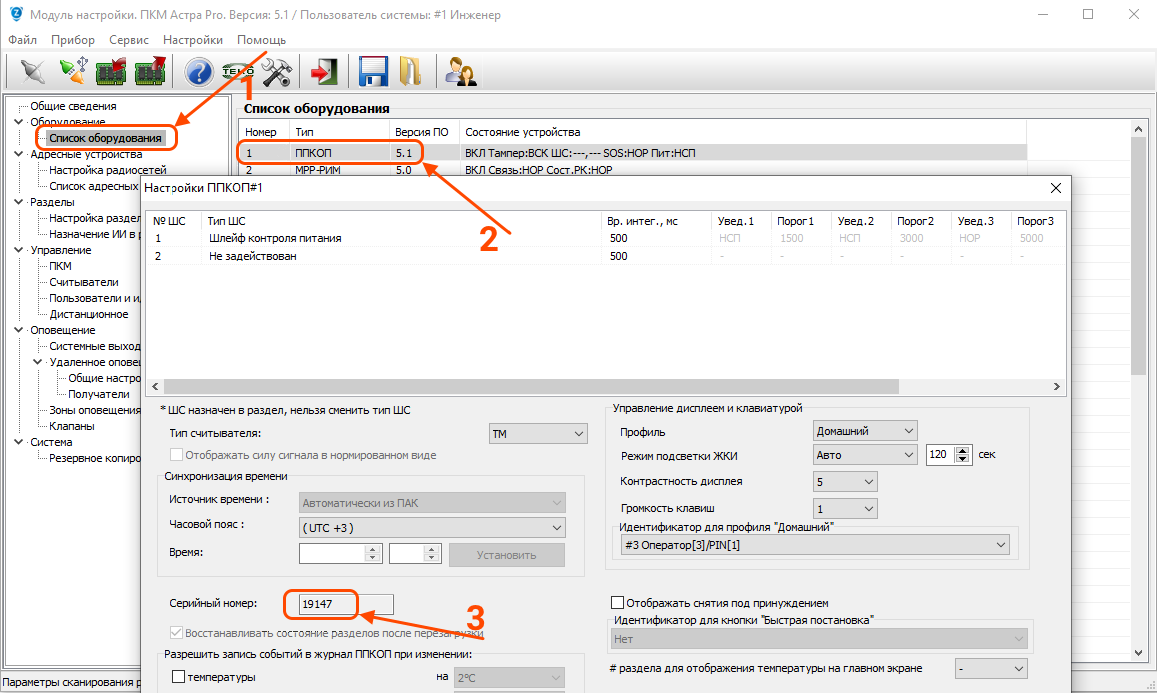Open the wrench and hammer tools icon

coord(277,72)
